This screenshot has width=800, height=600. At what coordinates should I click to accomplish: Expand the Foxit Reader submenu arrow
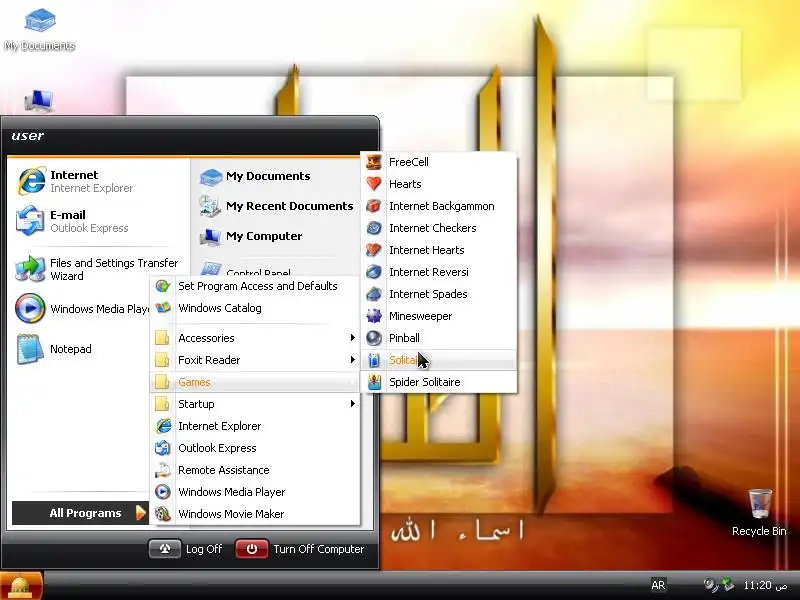pos(353,360)
